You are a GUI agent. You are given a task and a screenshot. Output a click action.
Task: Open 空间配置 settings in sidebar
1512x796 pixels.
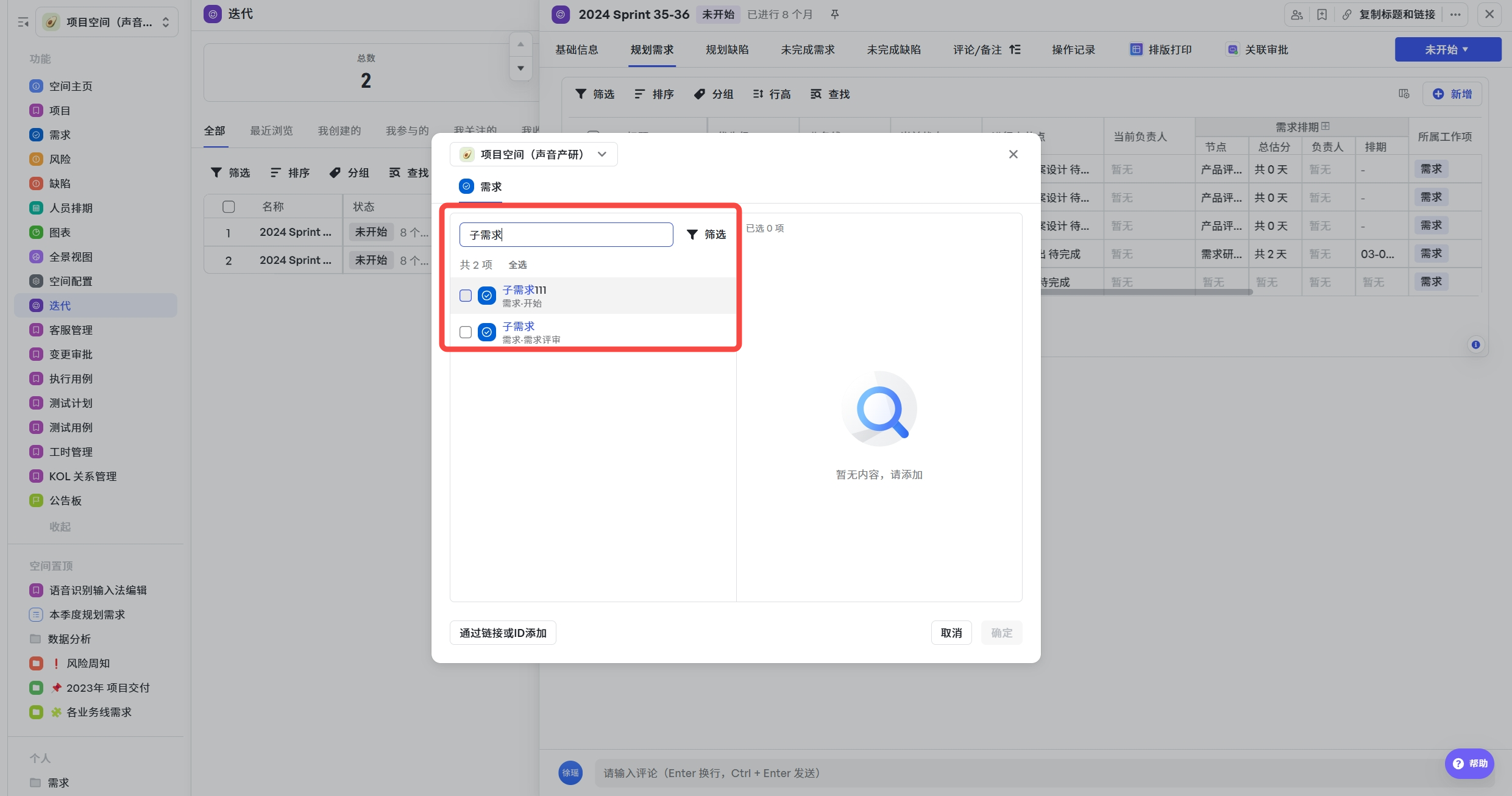(71, 281)
